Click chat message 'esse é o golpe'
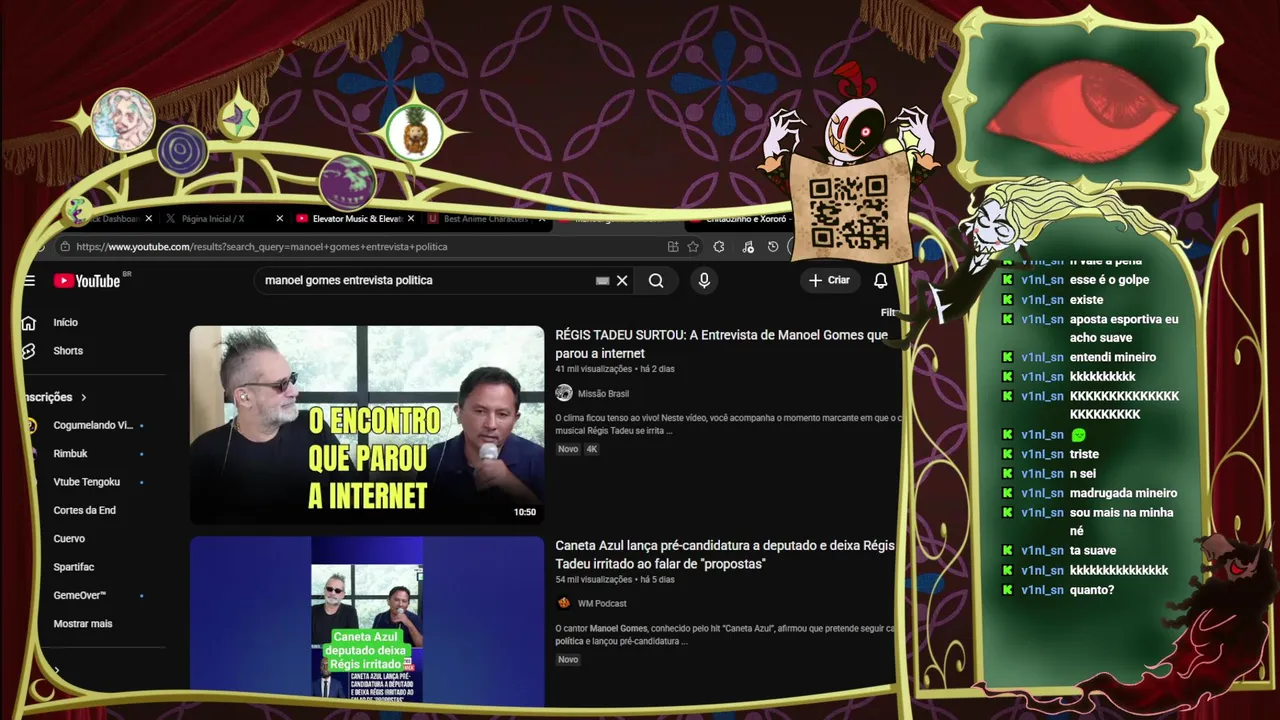This screenshot has width=1280, height=720. click(x=1109, y=280)
